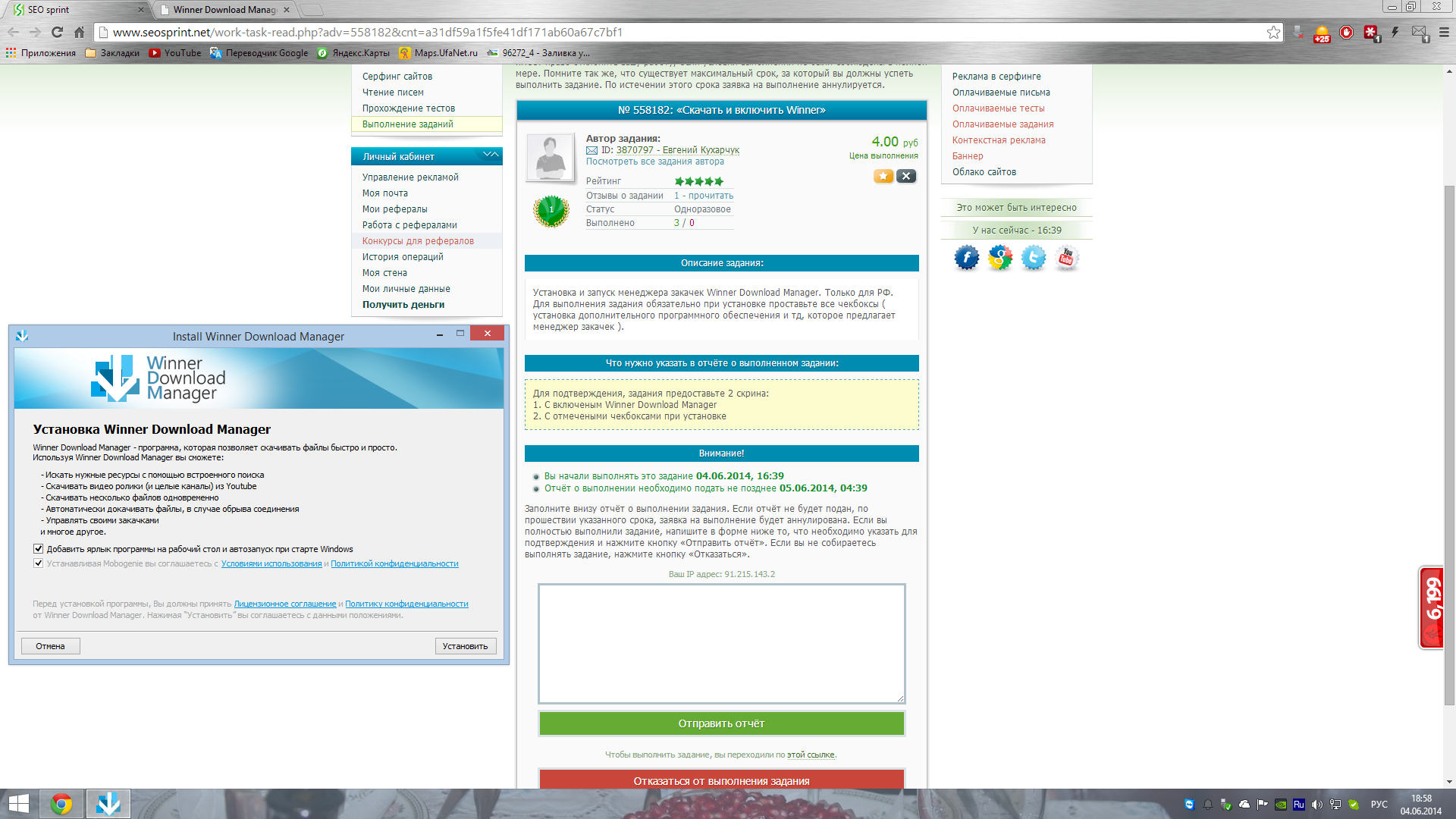This screenshot has width=1456, height=819.
Task: Click Отмена button in installer
Action: (x=50, y=646)
